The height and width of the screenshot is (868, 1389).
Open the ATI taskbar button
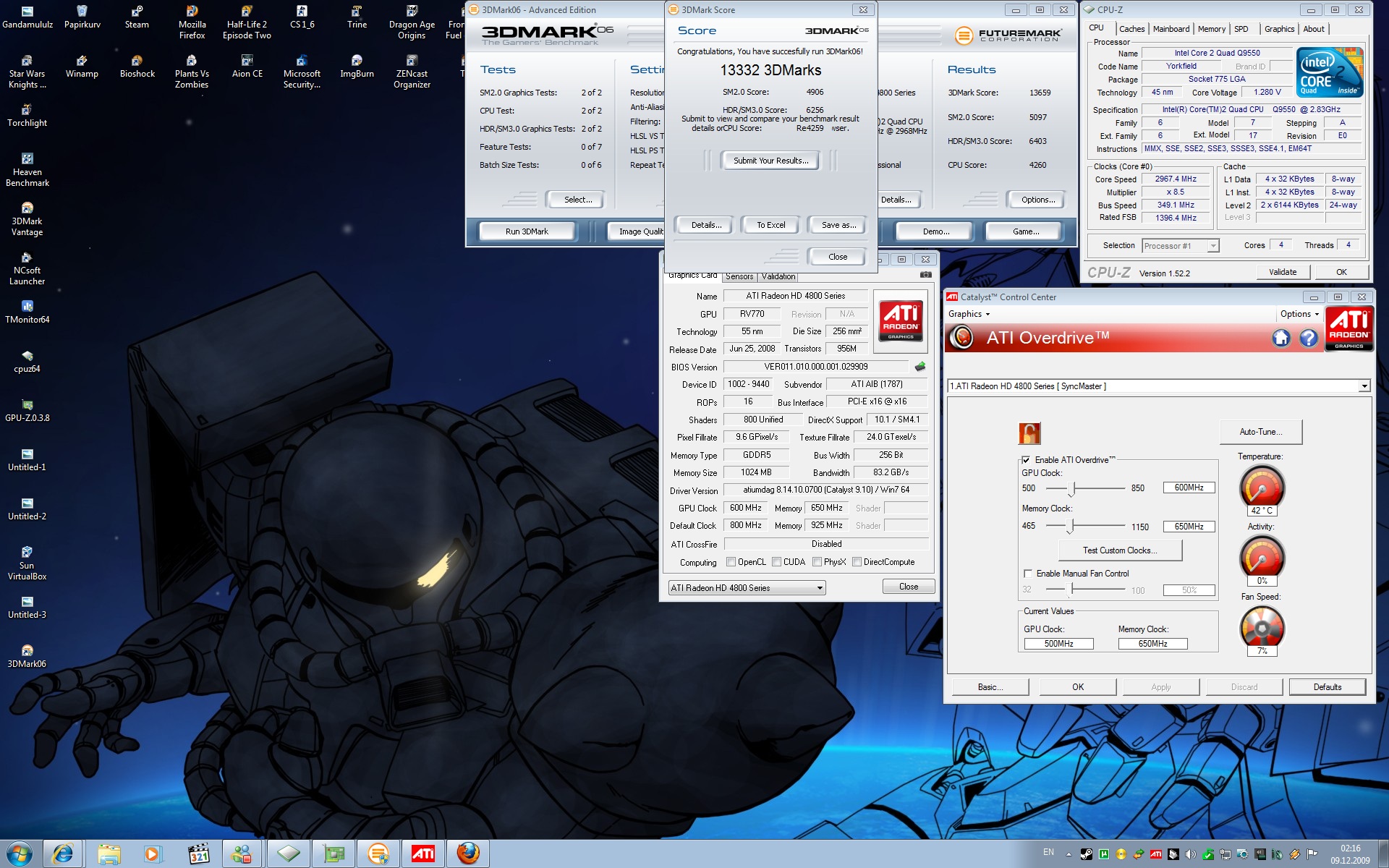tap(422, 854)
